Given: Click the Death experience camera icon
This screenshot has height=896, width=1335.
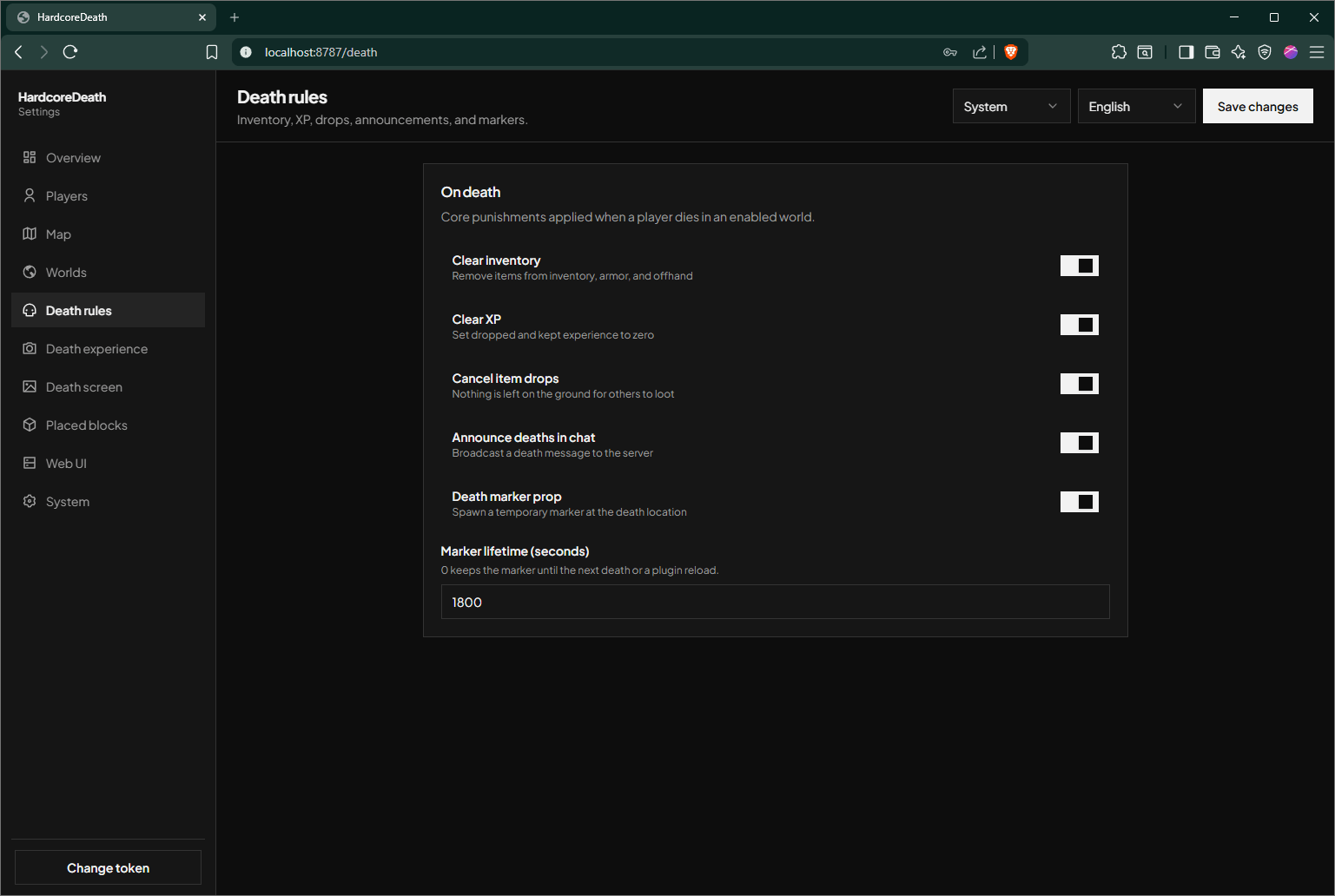Looking at the screenshot, I should 30,348.
